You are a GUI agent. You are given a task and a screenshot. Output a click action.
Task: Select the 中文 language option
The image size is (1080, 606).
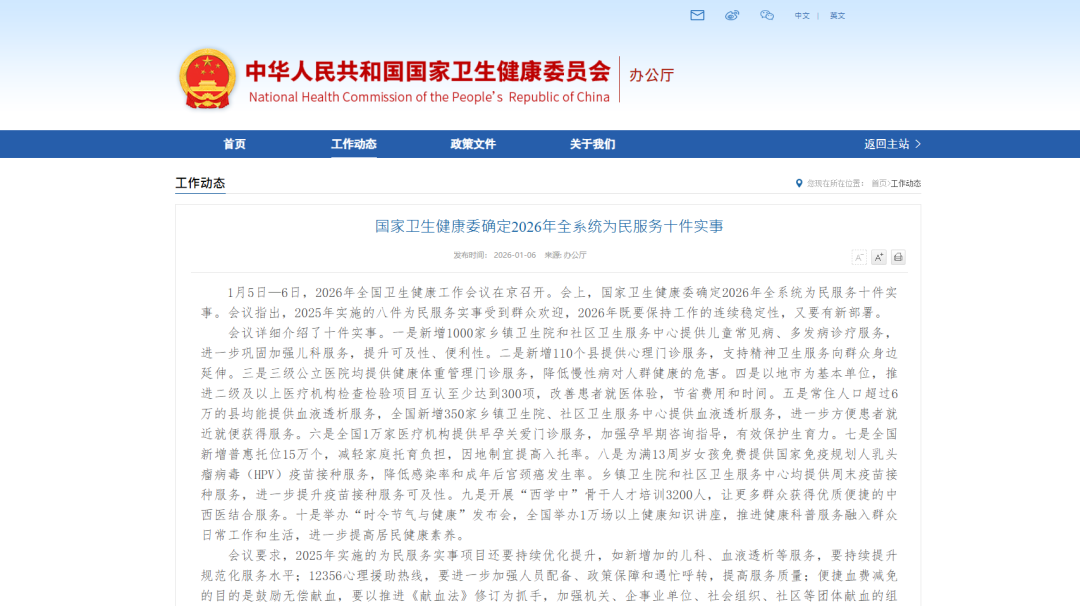(800, 15)
